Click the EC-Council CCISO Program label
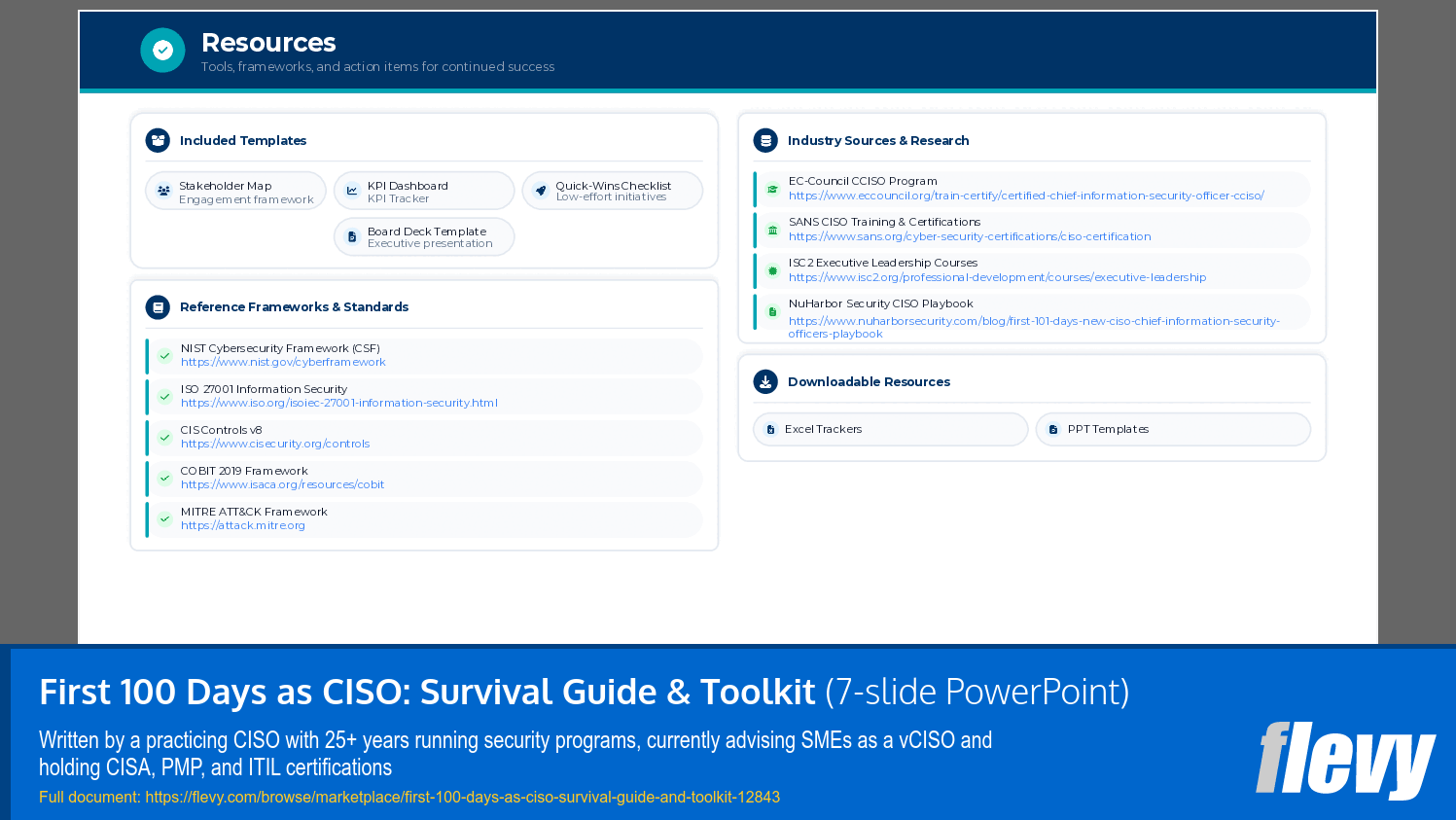Viewport: 1456px width, 820px height. 863,181
